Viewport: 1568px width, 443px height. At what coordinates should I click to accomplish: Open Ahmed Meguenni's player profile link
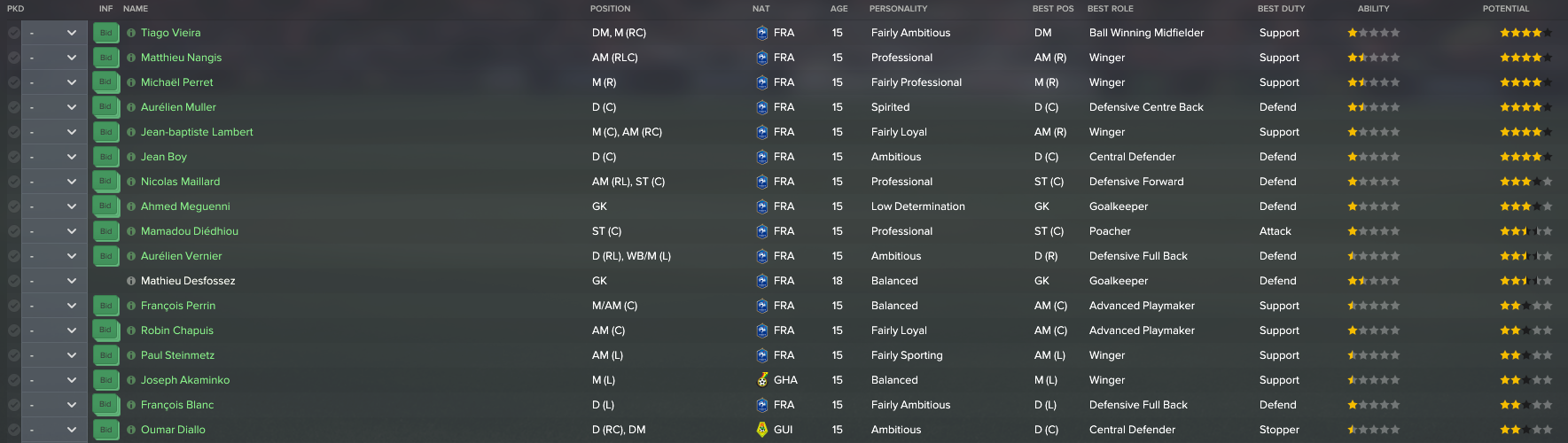click(185, 206)
